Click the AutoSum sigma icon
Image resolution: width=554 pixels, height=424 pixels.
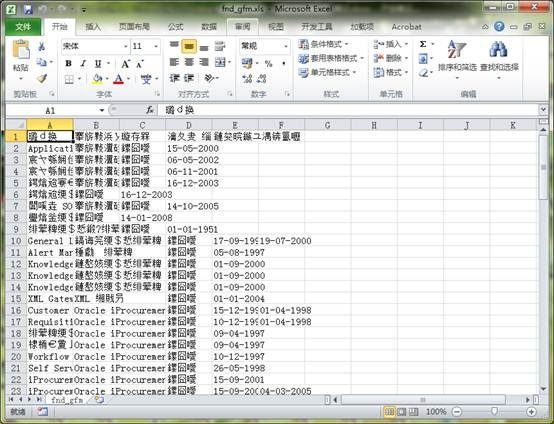(423, 44)
